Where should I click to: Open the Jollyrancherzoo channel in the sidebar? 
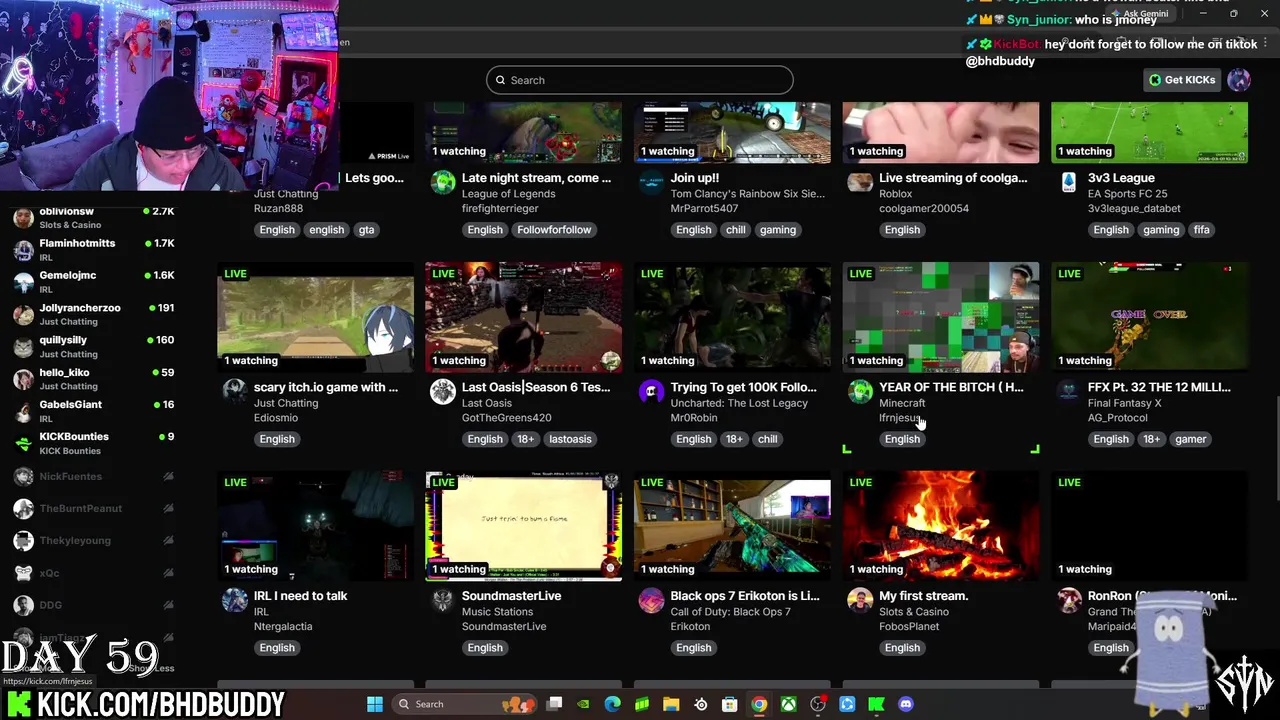point(94,314)
